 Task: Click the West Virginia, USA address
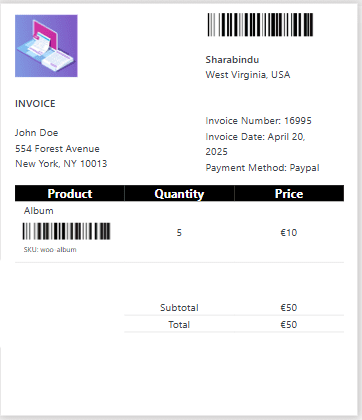(248, 75)
